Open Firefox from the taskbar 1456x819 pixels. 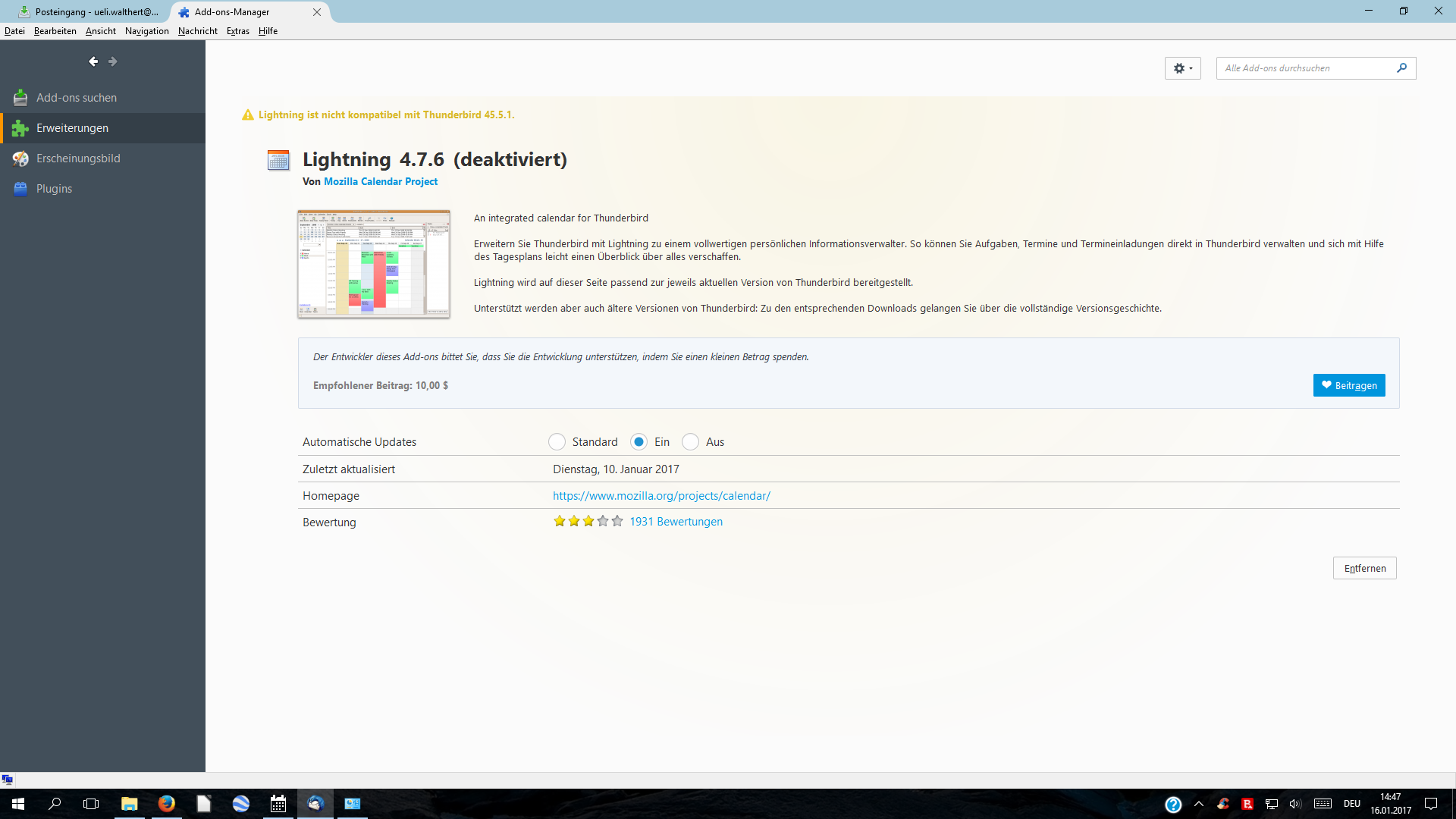[166, 803]
